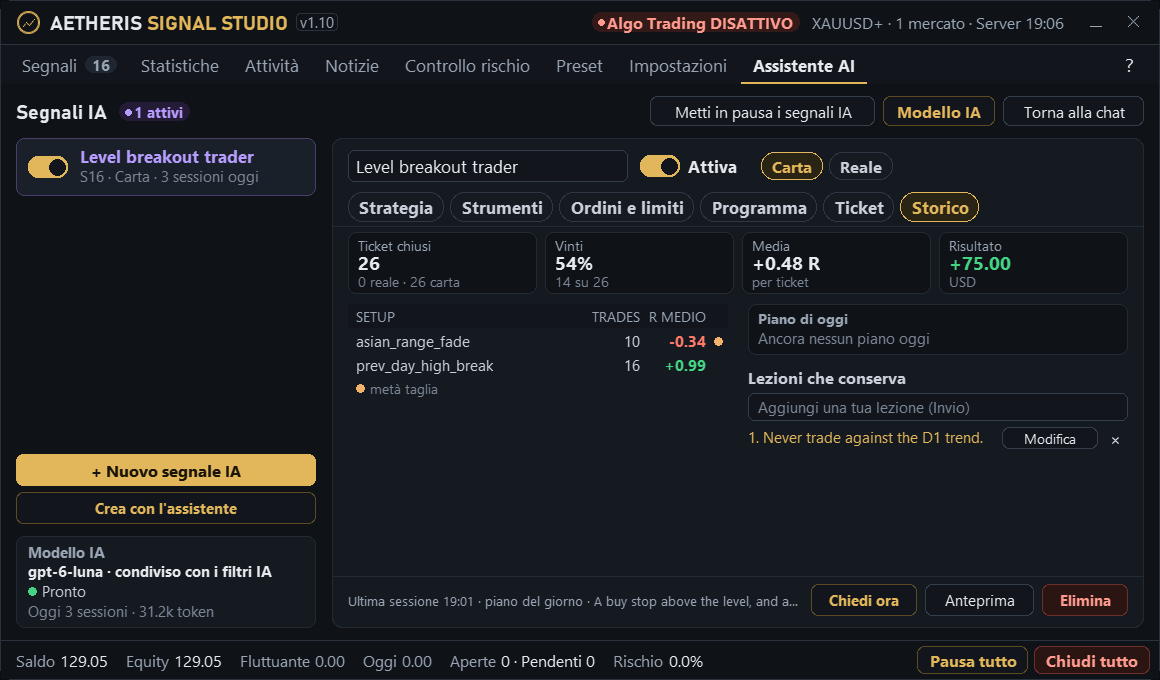Go to the Notizie tab

point(351,66)
